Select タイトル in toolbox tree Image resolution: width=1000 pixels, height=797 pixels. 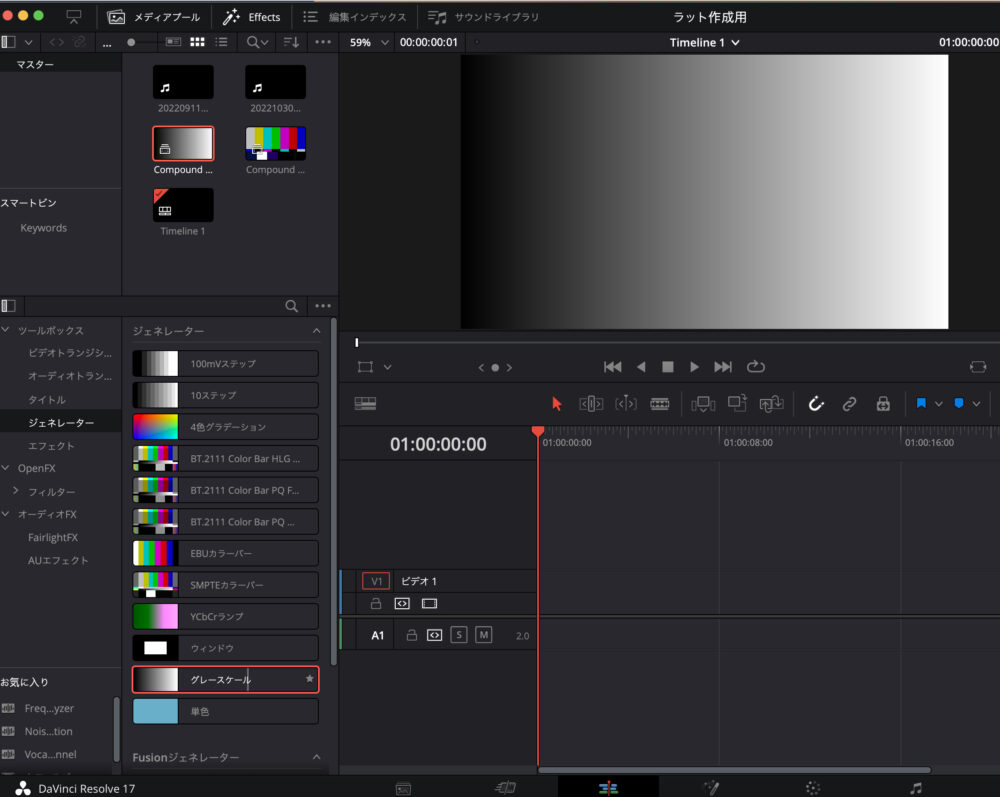[x=47, y=399]
